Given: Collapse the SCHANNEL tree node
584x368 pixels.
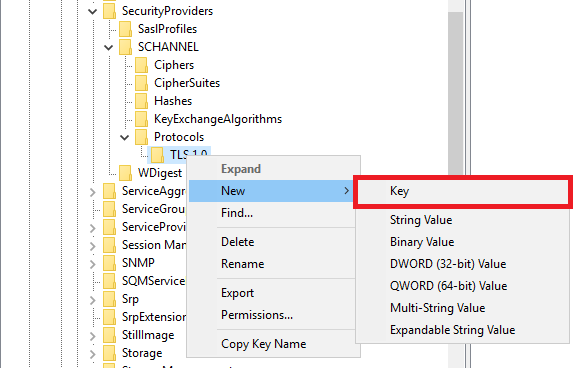Looking at the screenshot, I should point(108,48).
